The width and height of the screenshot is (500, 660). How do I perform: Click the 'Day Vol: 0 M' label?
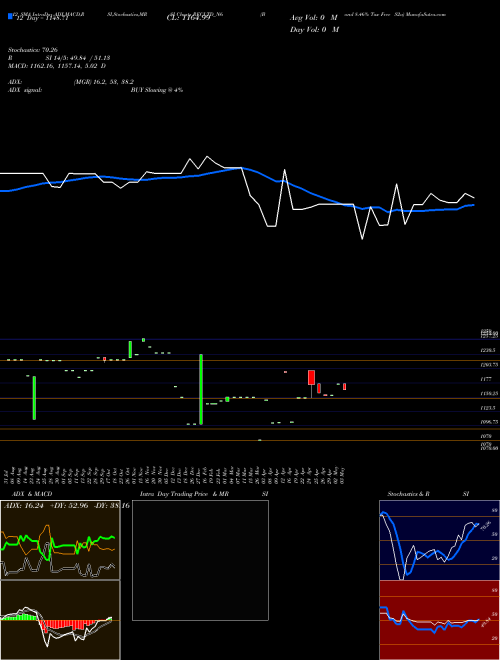coord(314,30)
